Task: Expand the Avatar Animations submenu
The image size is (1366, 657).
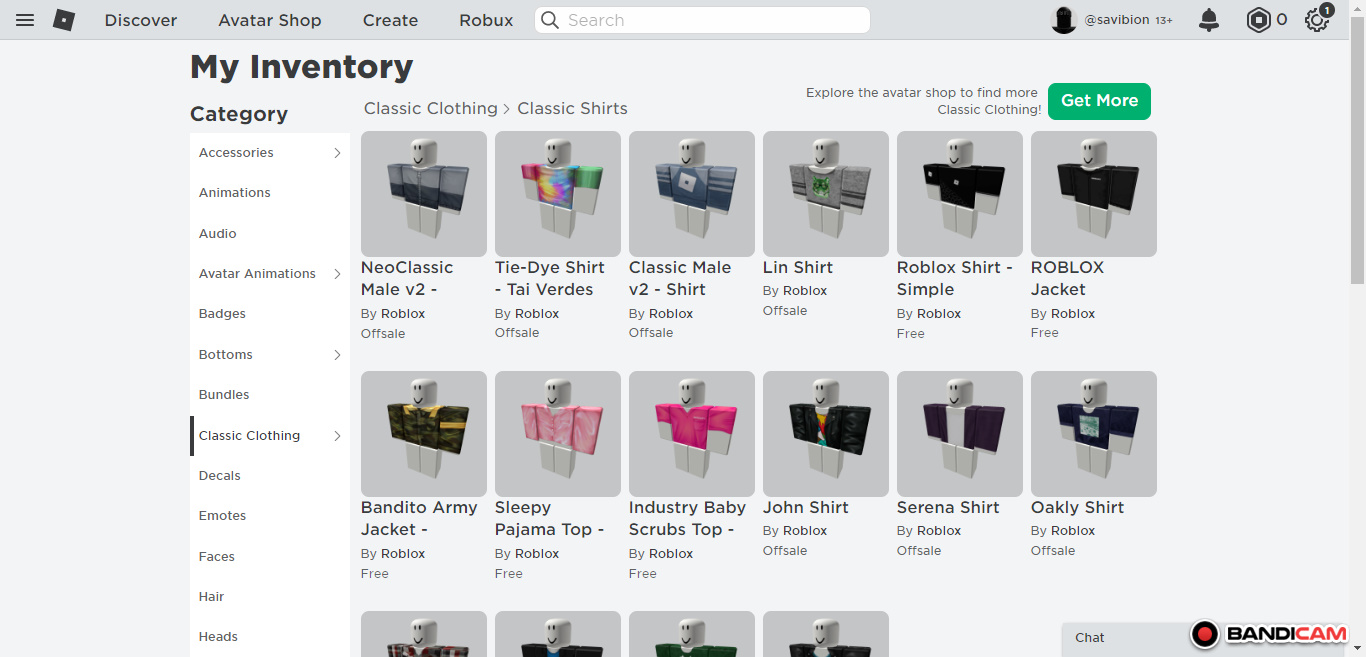Action: tap(337, 274)
